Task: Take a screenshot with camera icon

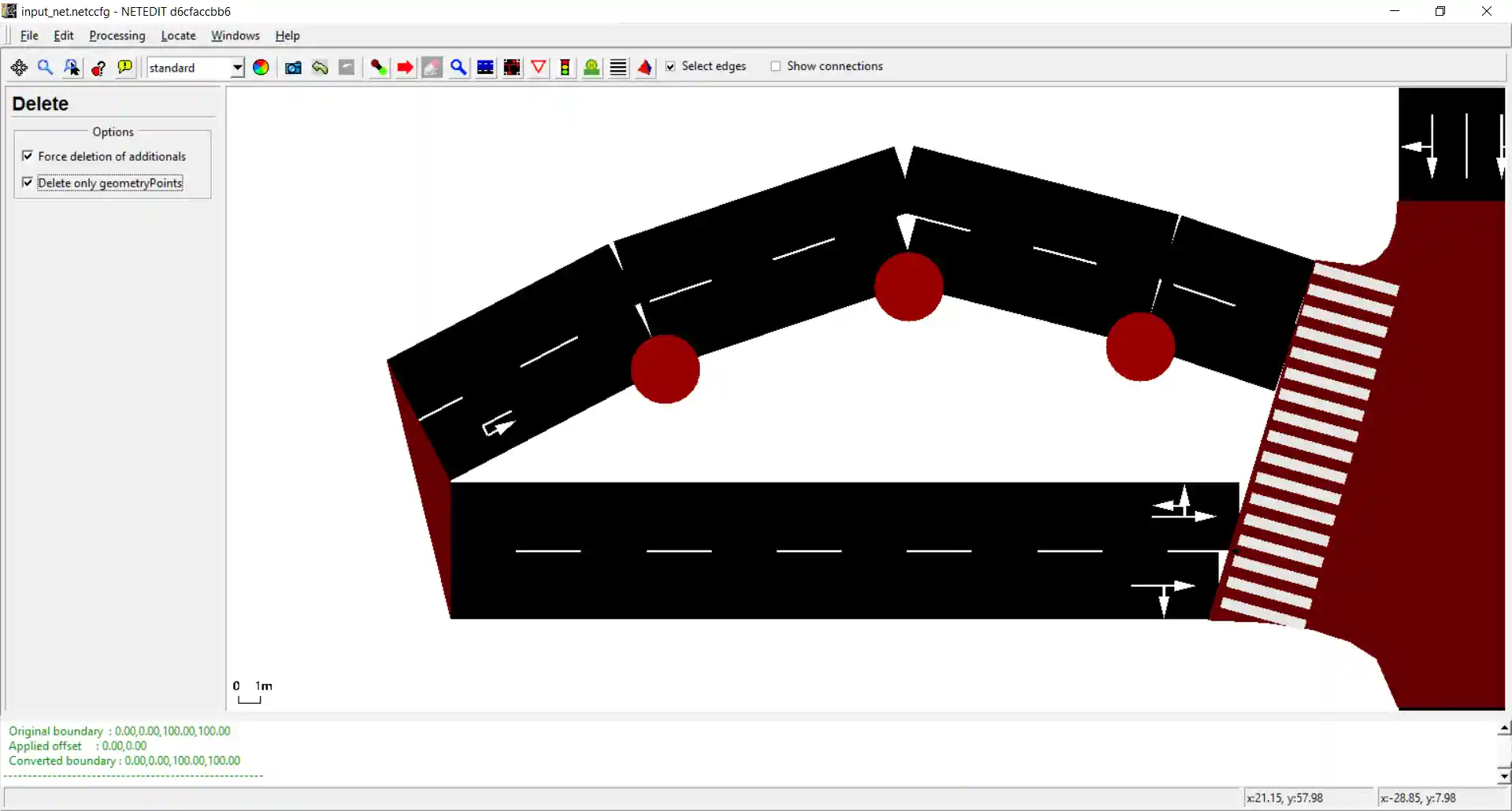Action: pos(293,68)
